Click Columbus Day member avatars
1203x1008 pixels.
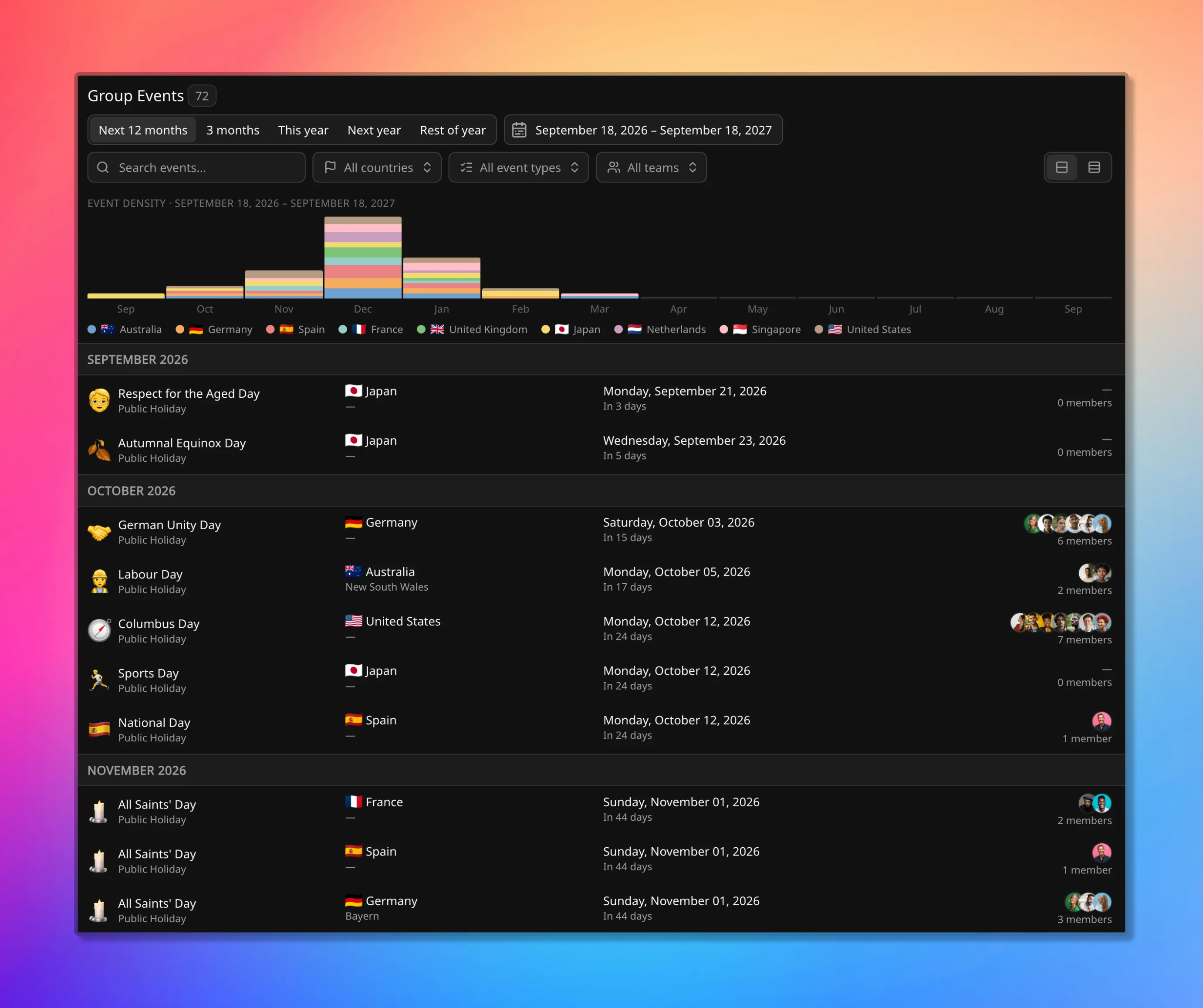(1061, 622)
